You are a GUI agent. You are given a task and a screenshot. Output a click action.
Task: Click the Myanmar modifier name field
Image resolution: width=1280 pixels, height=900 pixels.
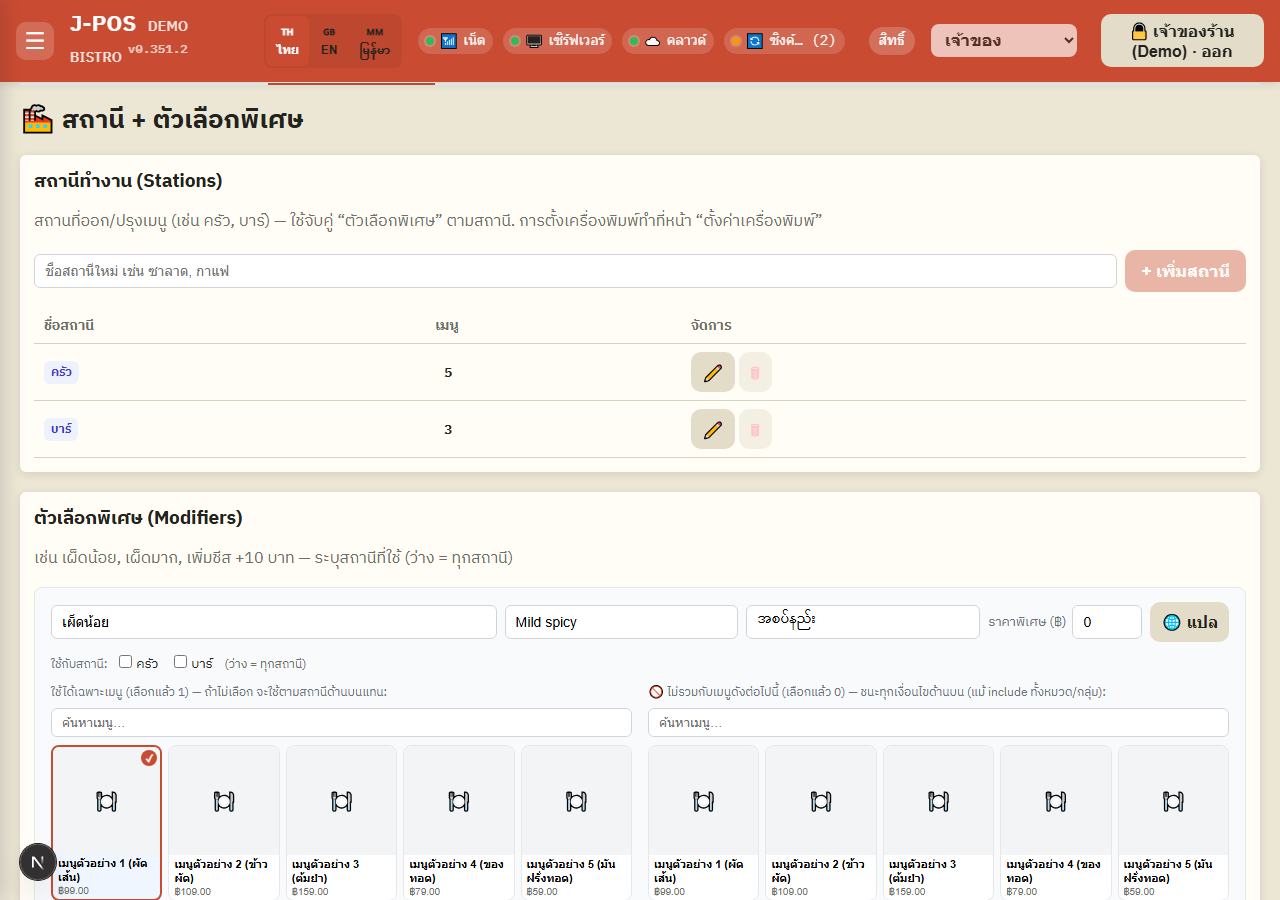pyautogui.click(x=863, y=622)
